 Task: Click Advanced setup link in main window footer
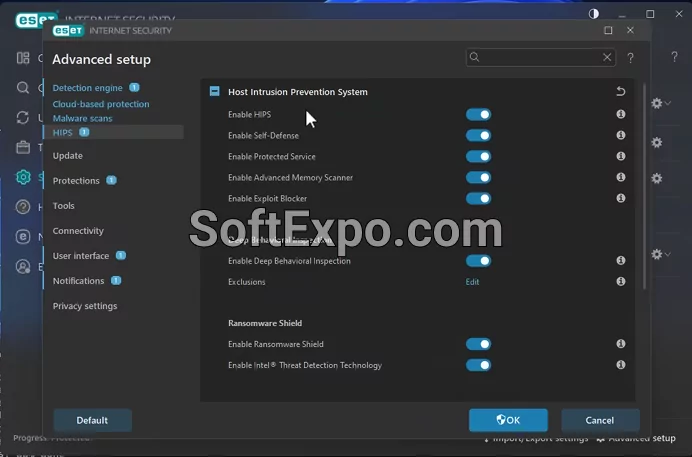(636, 438)
